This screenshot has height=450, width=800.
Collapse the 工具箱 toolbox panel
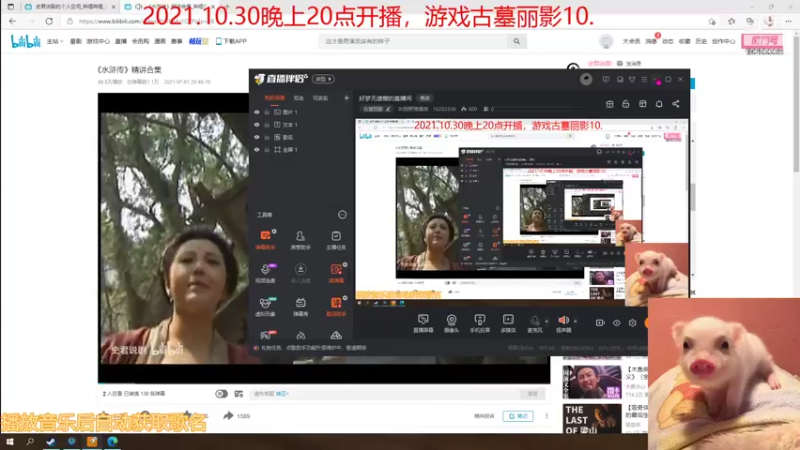(x=342, y=215)
